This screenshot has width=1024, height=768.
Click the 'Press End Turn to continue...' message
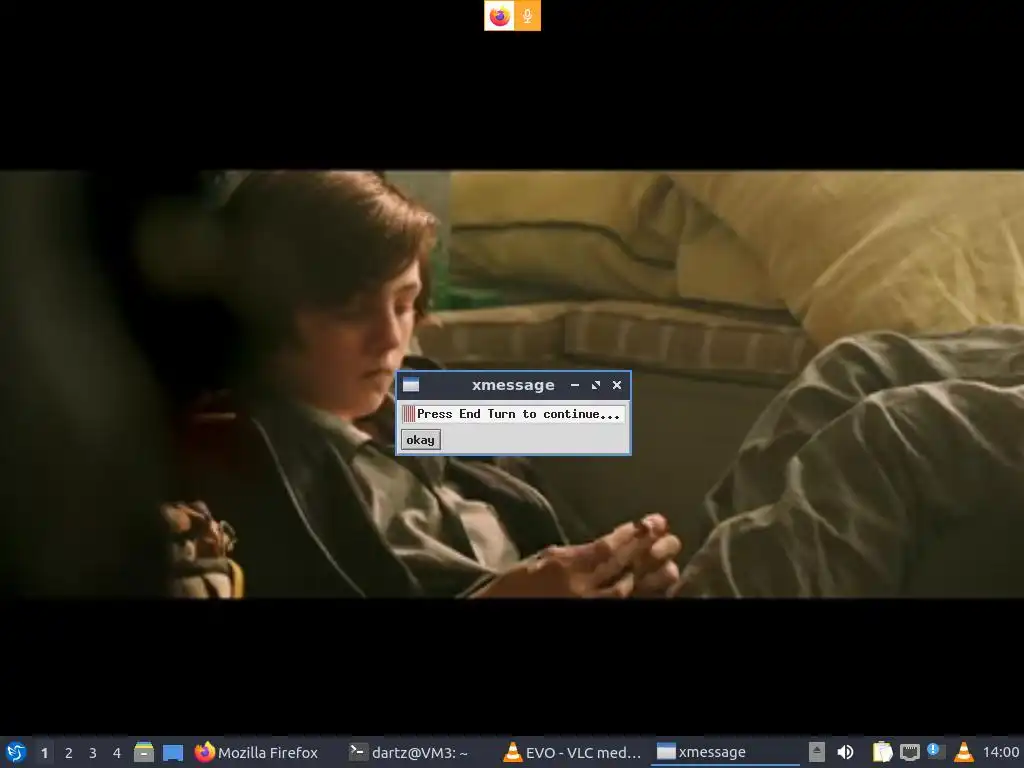[518, 414]
